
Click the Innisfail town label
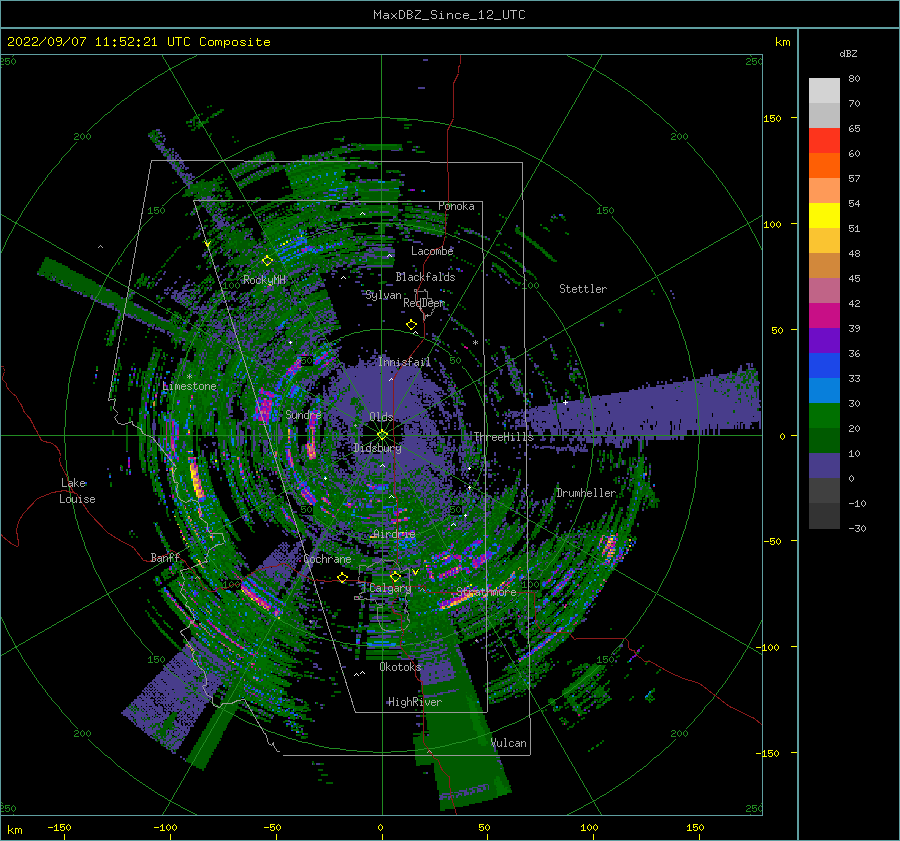[x=405, y=362]
